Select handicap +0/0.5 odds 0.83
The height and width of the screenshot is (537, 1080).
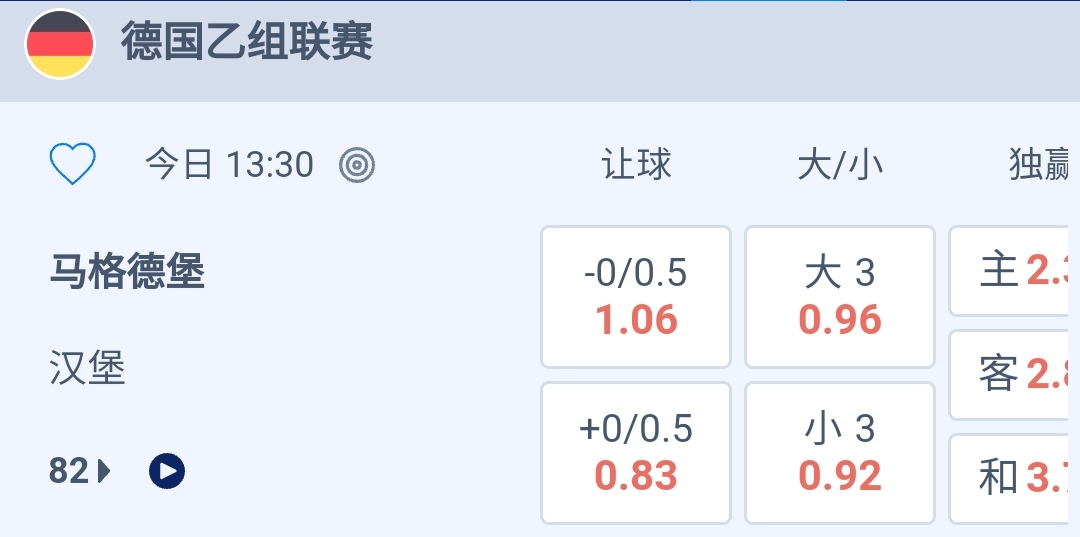(x=636, y=453)
